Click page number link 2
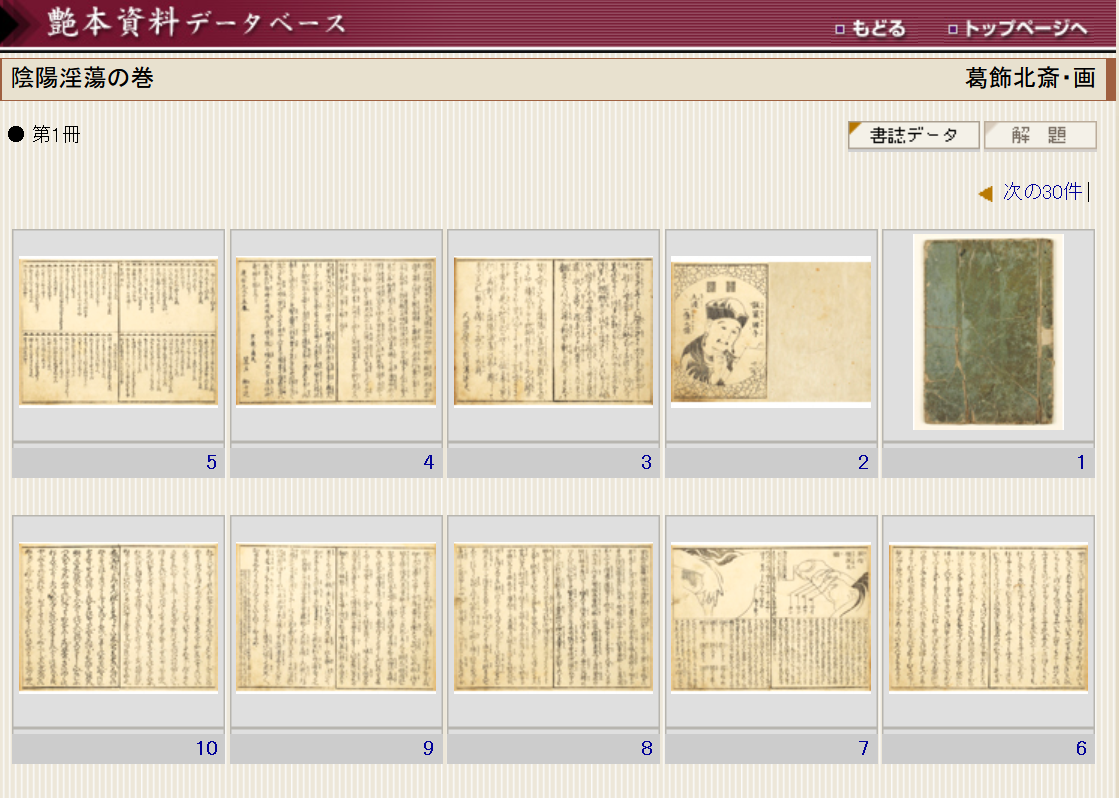 click(863, 463)
